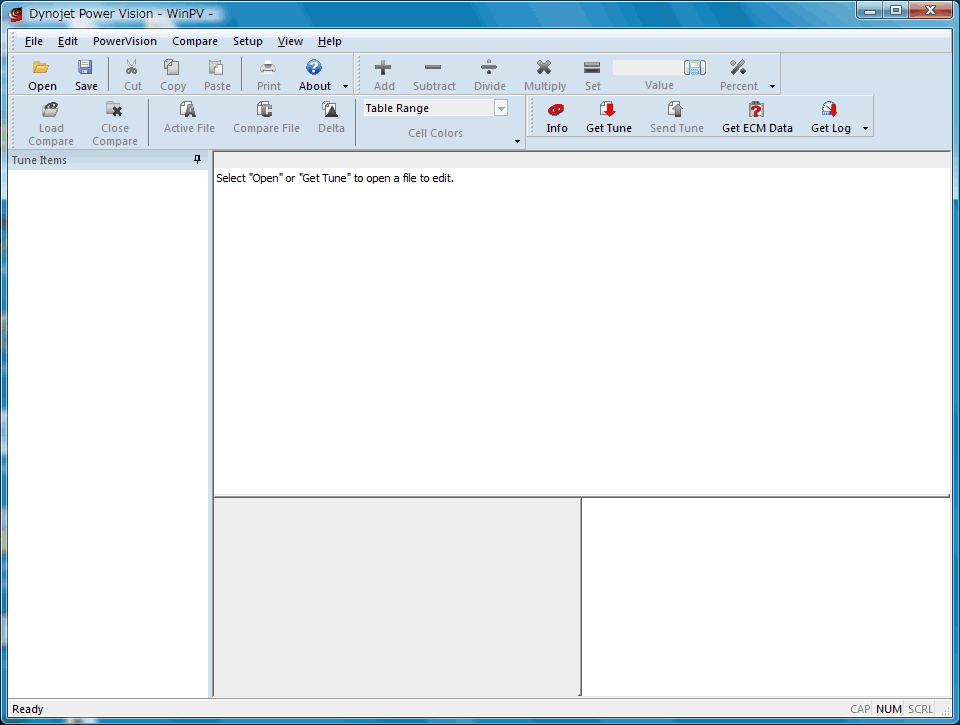Click the Ready status text
The height and width of the screenshot is (725, 960).
[28, 709]
